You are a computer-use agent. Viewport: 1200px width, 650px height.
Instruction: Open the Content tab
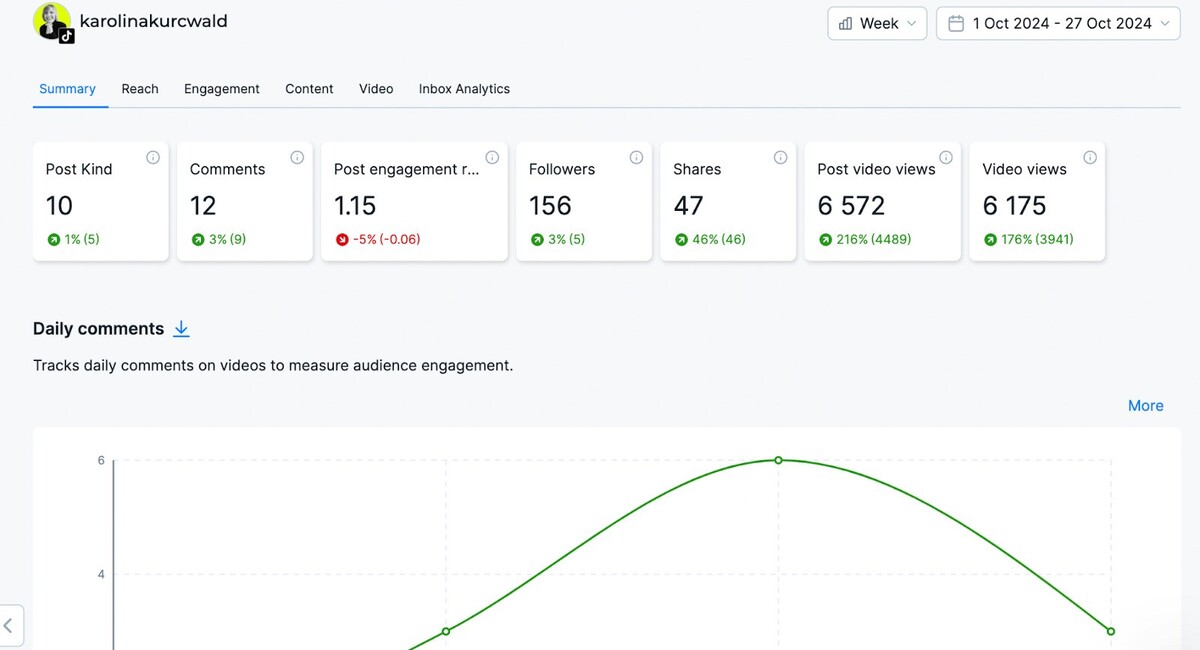point(309,89)
